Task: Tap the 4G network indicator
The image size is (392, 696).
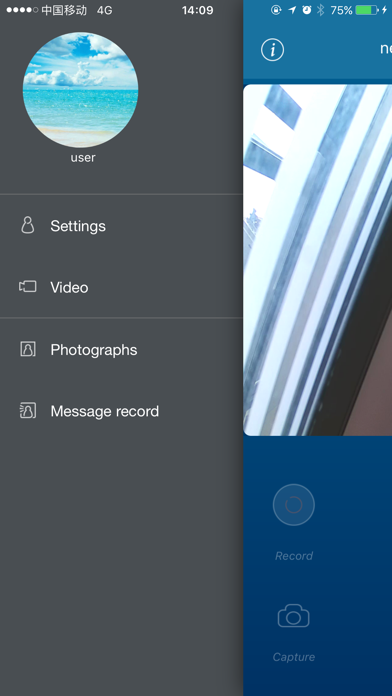Action: (104, 10)
